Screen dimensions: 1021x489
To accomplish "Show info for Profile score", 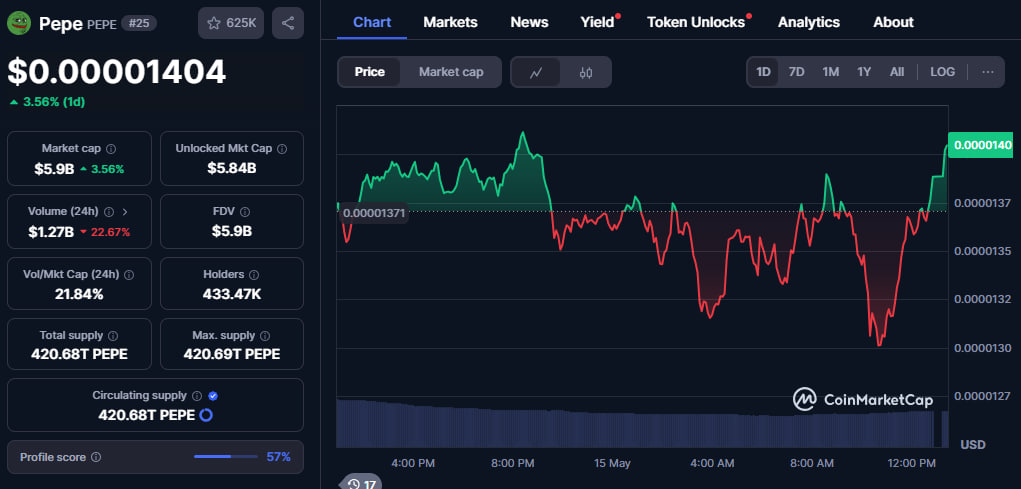I will coord(96,458).
